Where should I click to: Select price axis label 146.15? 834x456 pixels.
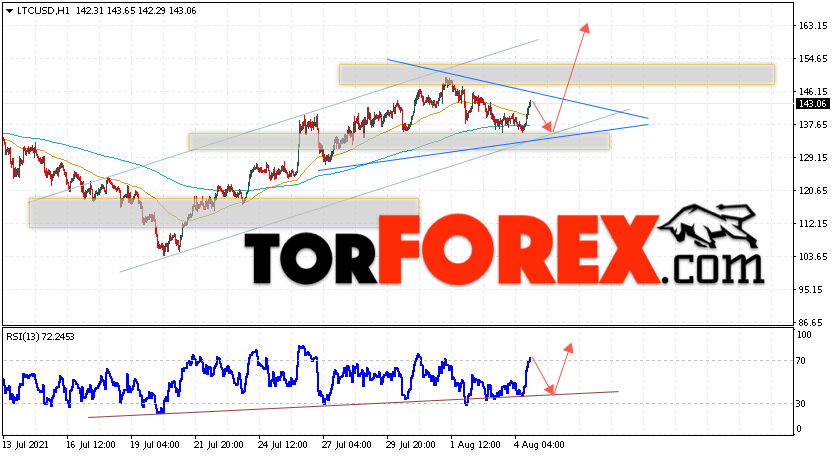pyautogui.click(x=813, y=91)
